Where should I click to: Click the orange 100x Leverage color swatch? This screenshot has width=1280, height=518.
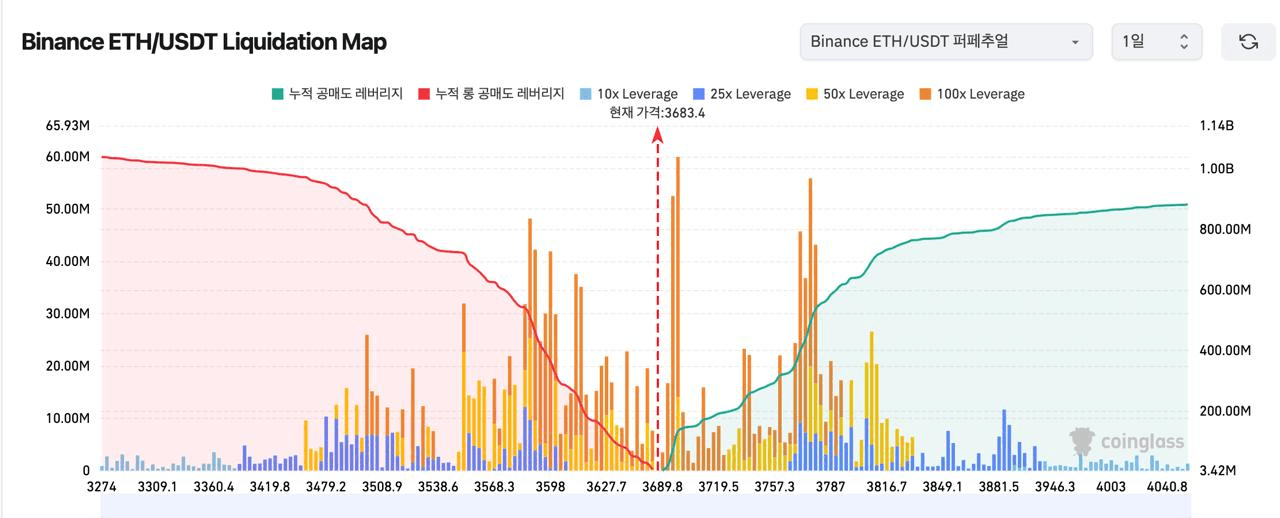[x=926, y=94]
